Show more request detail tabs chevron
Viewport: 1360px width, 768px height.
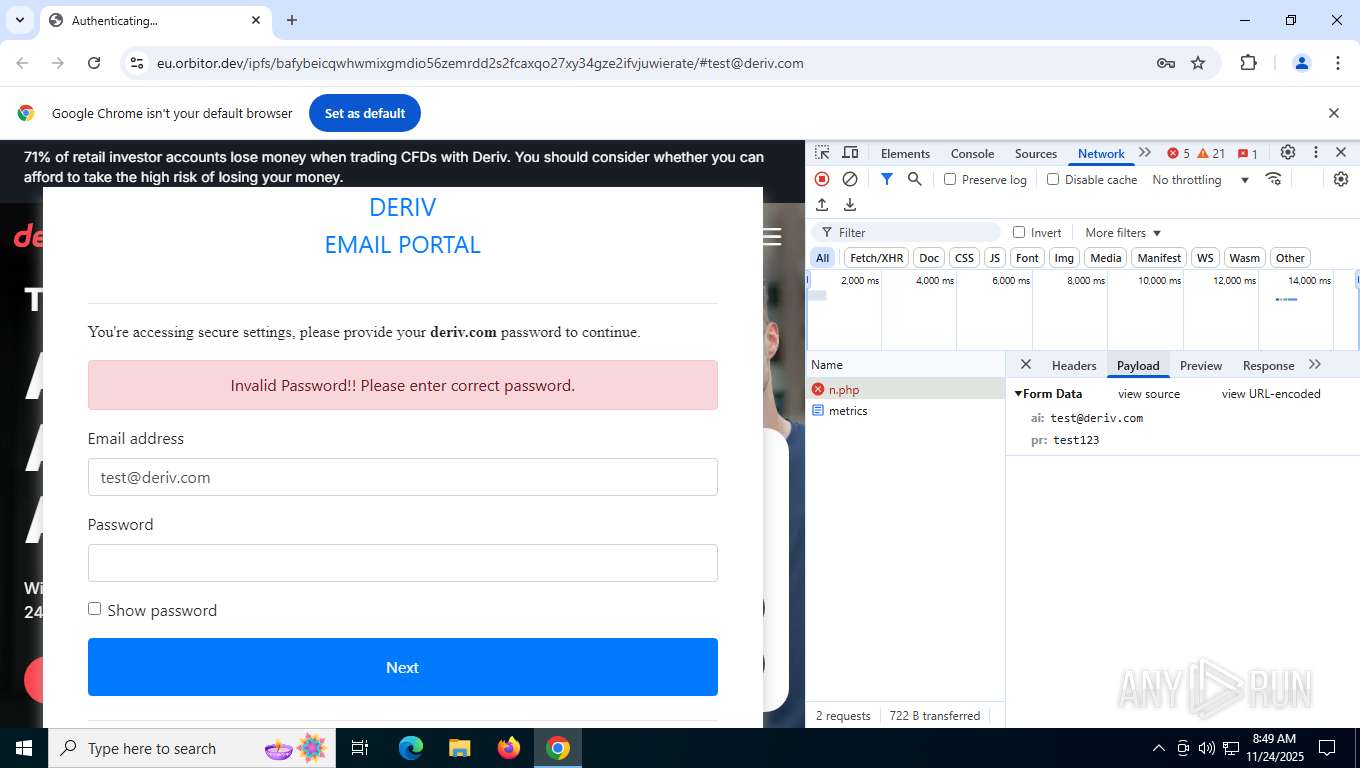tap(1315, 365)
